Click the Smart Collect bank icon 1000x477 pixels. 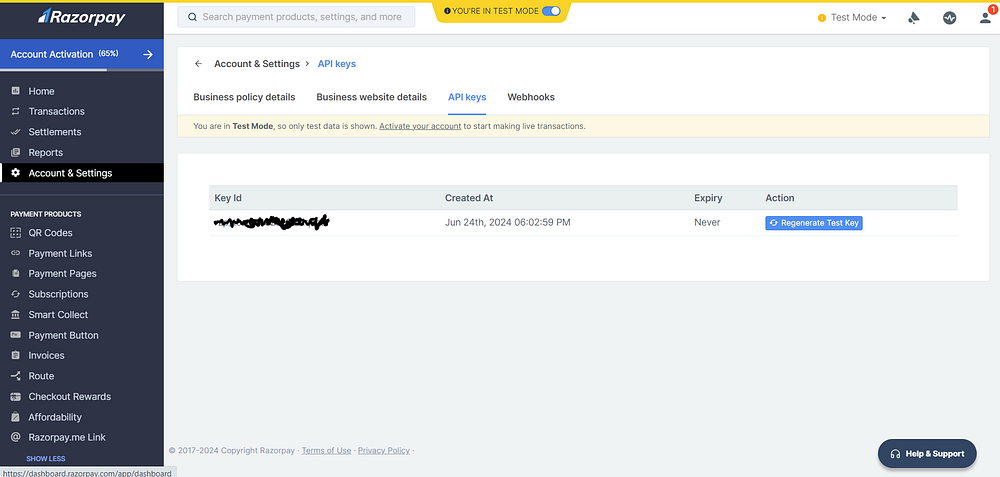(16, 314)
